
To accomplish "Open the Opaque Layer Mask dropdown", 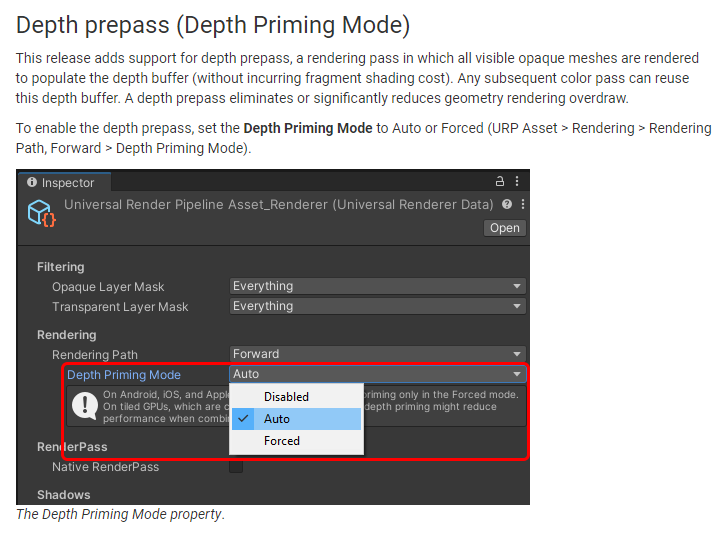I will 377,286.
